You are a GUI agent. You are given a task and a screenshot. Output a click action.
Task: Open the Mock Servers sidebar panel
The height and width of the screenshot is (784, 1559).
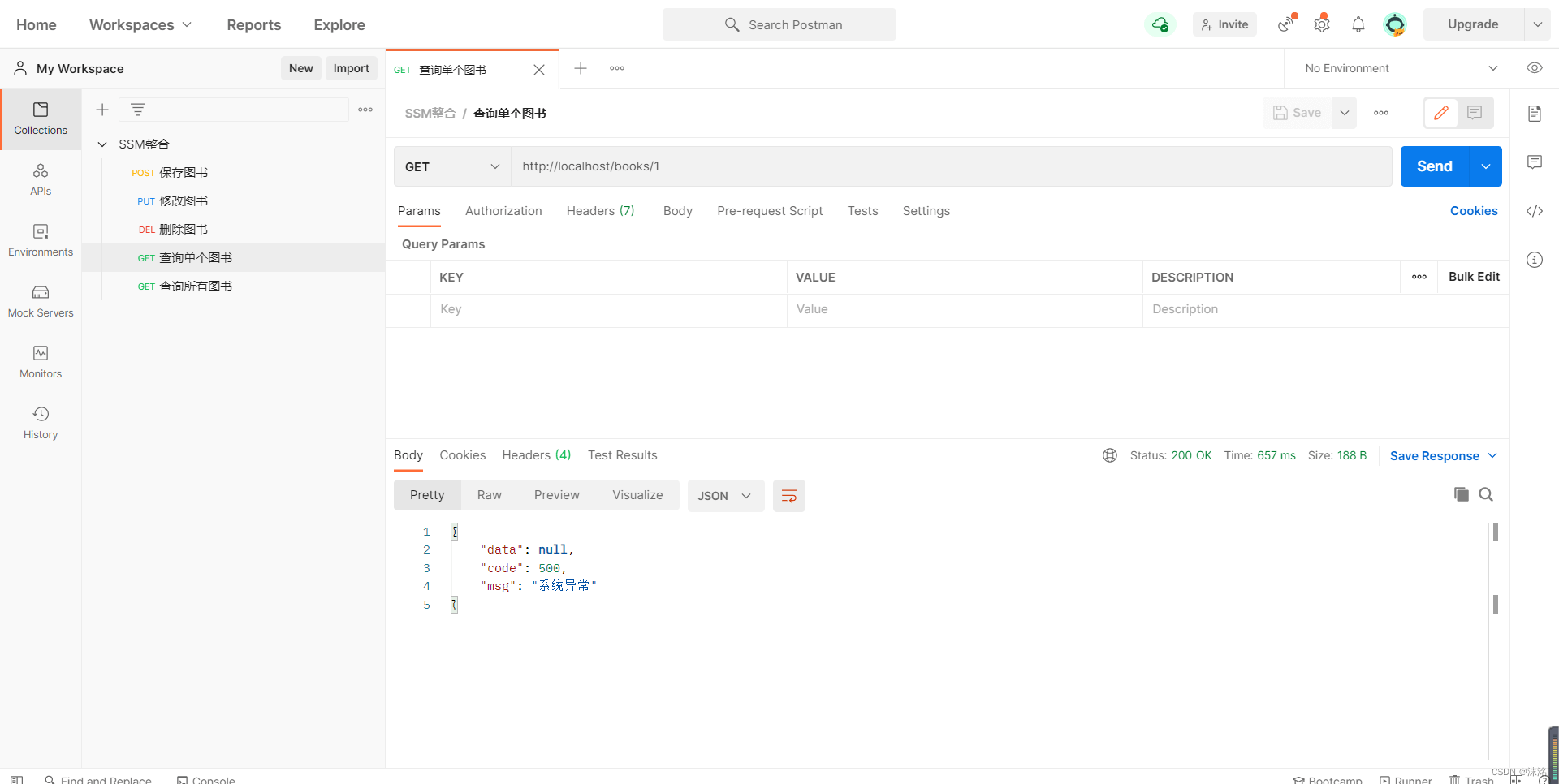(x=41, y=301)
